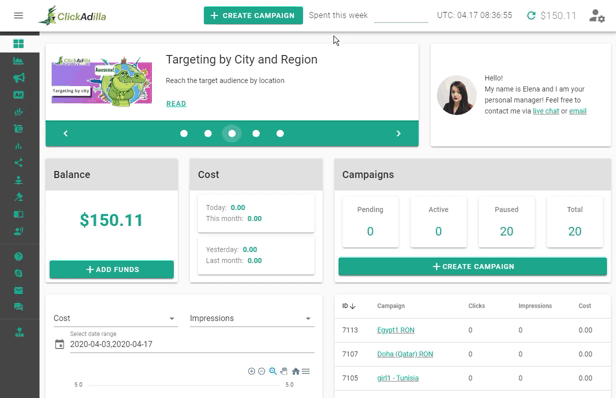This screenshot has height=398, width=616.
Task: Refresh the balance with the reload icon
Action: (x=531, y=16)
